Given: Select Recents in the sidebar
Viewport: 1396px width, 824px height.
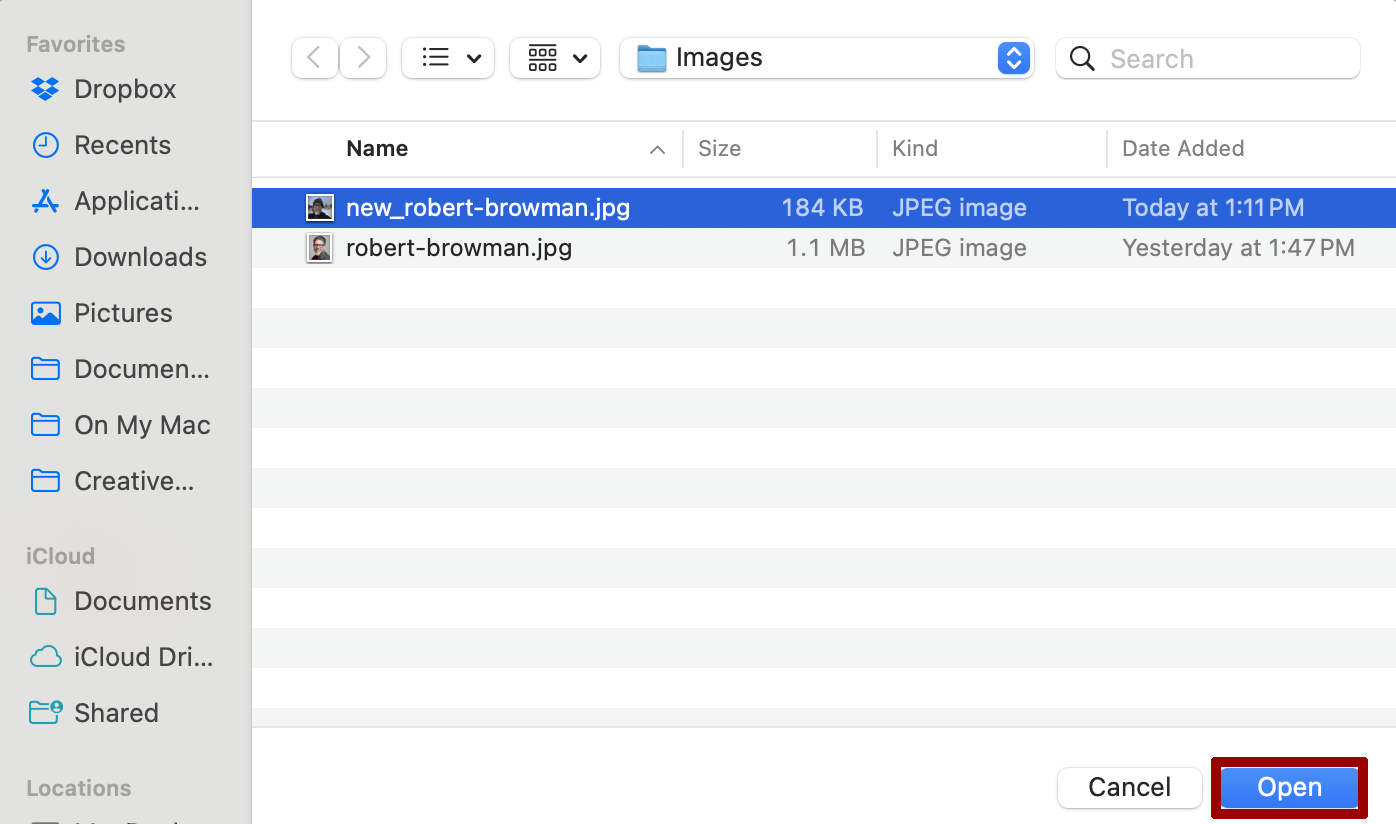Looking at the screenshot, I should (122, 145).
